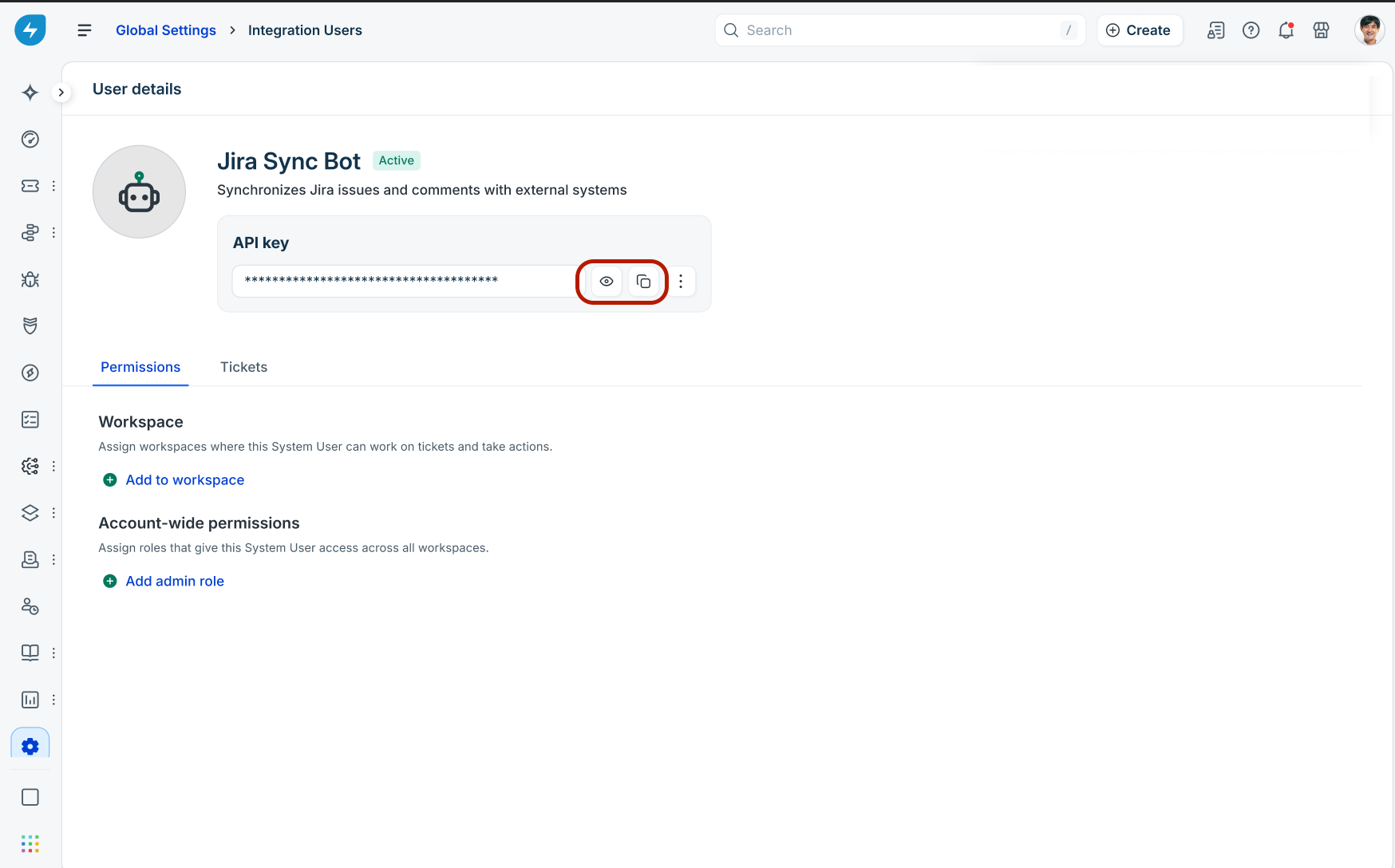Open the blue Admin gear icon in sidebar
The height and width of the screenshot is (868, 1395).
(30, 746)
